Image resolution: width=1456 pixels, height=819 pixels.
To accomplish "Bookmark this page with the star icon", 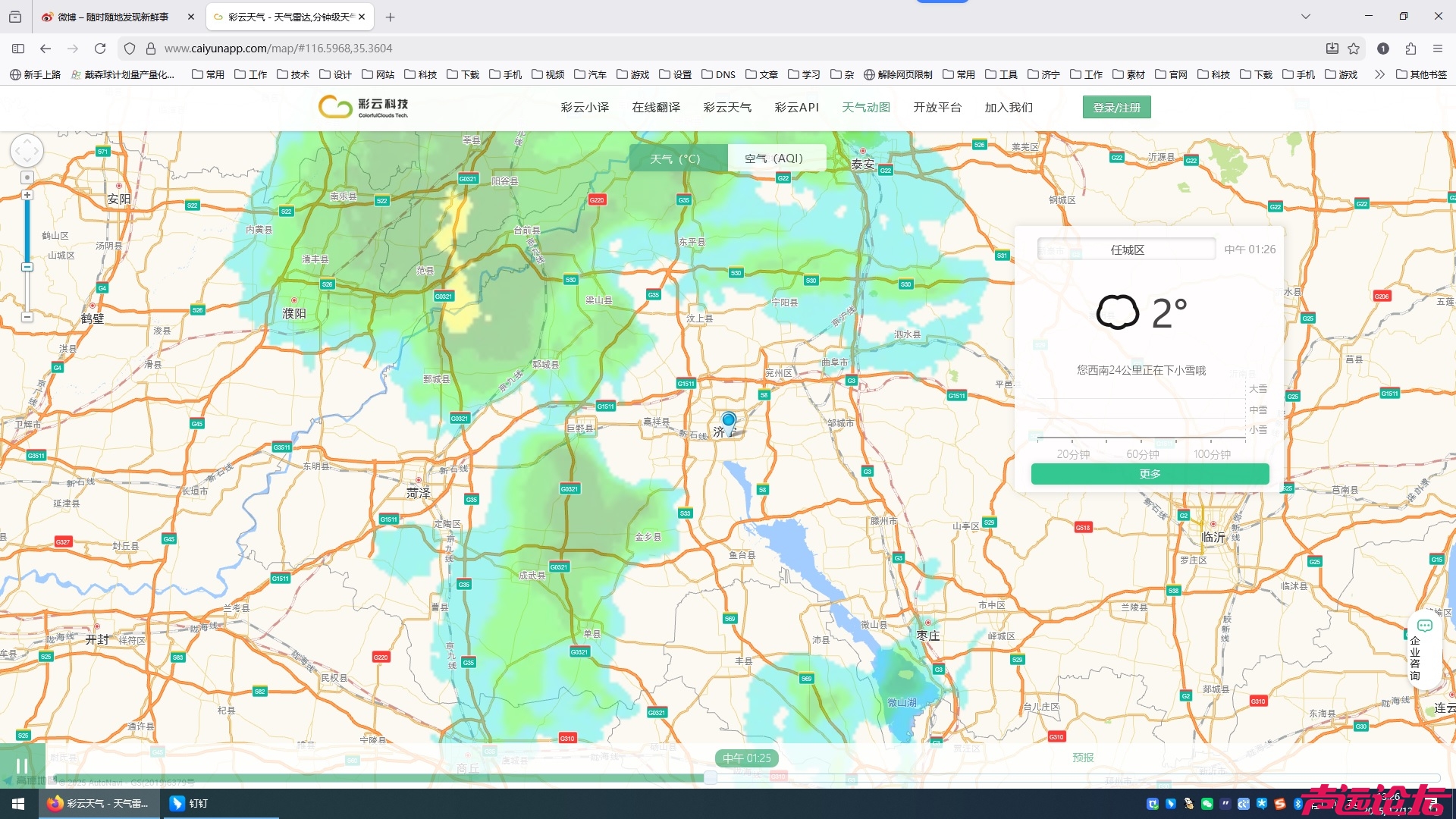I will pos(1354,49).
